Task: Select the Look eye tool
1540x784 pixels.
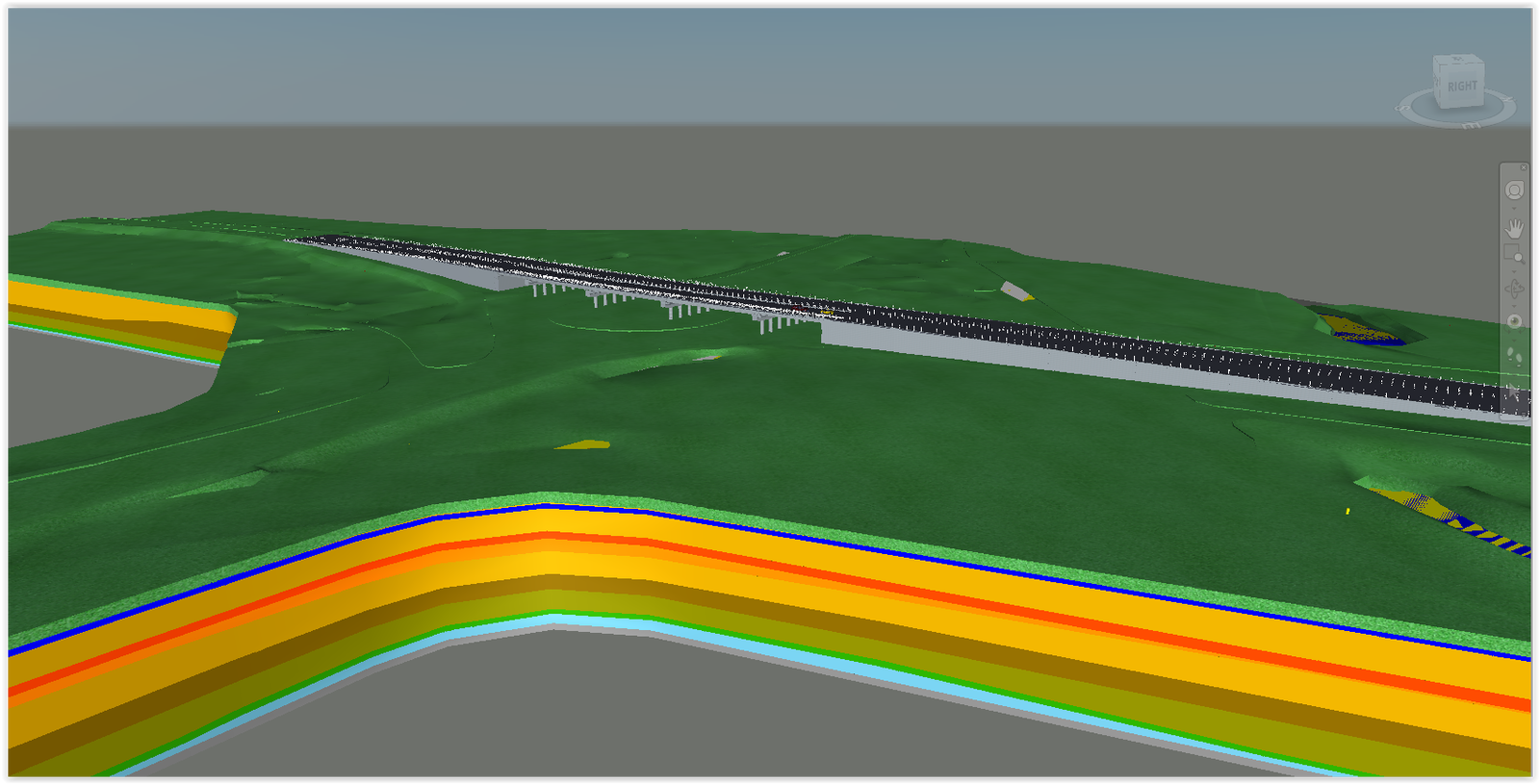Action: [x=1514, y=321]
